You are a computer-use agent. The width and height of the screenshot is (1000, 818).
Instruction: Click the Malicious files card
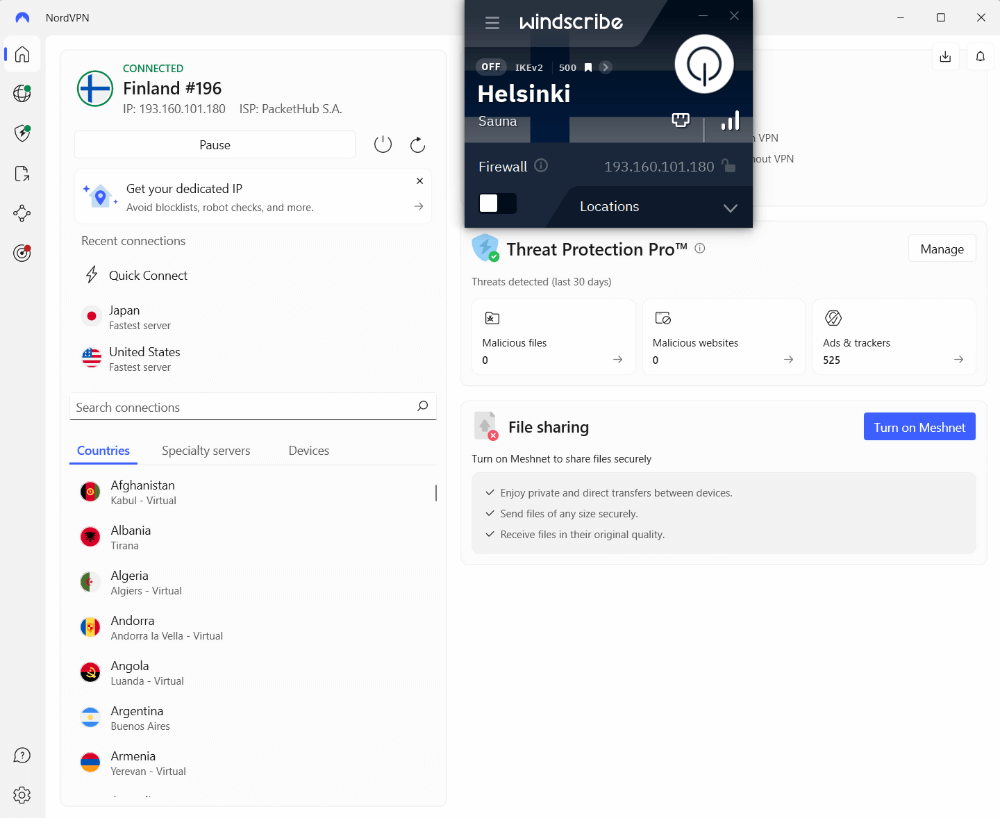coord(554,337)
